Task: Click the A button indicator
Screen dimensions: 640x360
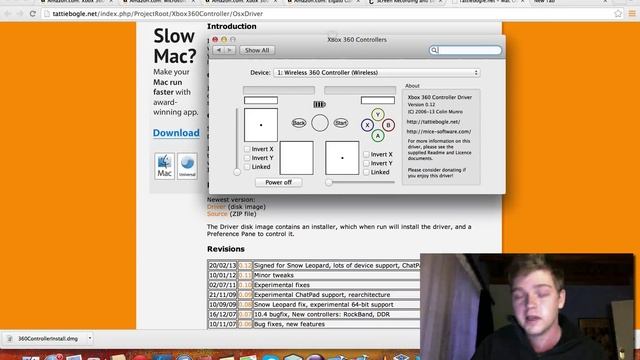Action: pyautogui.click(x=378, y=136)
